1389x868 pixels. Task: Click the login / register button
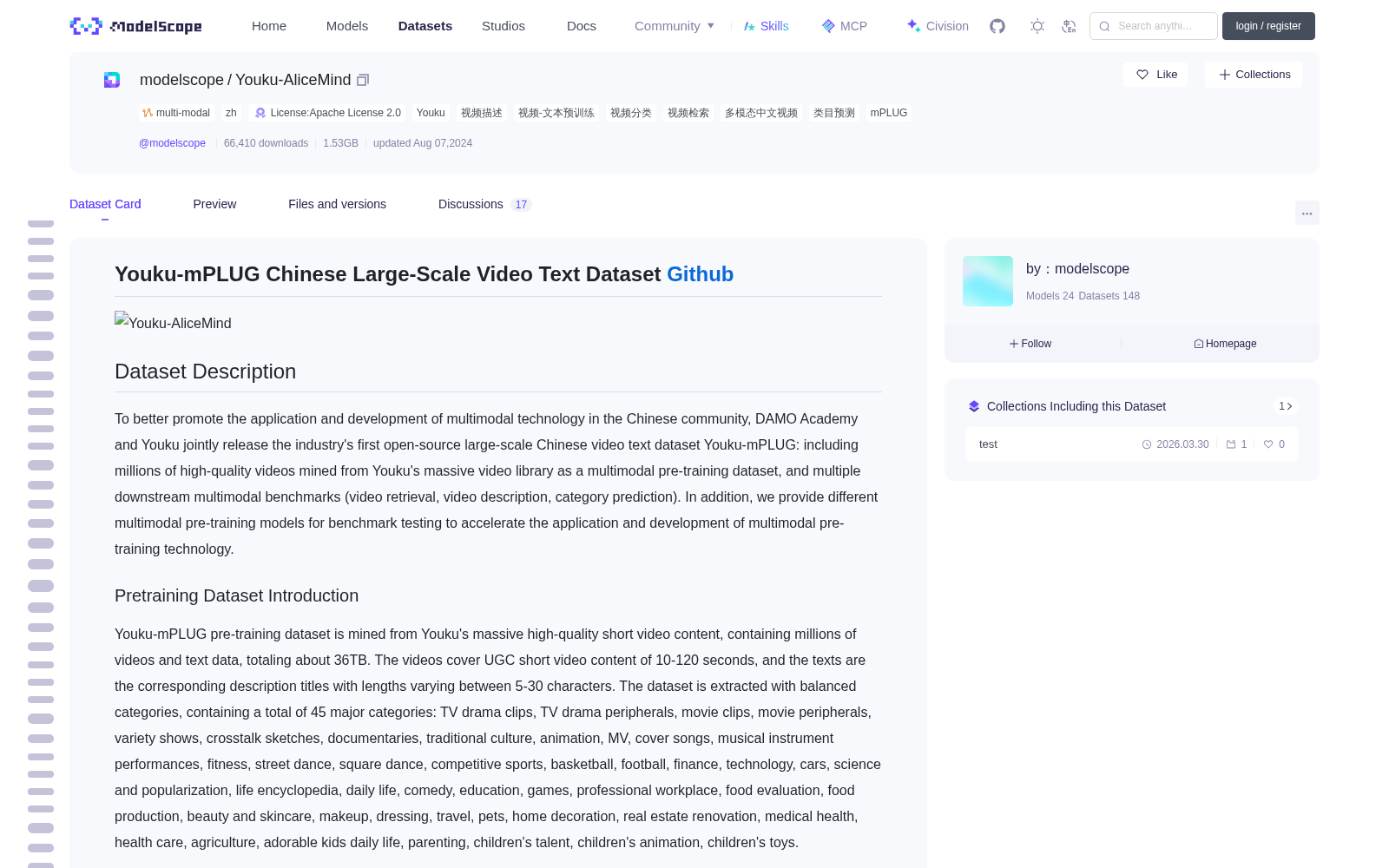(x=1268, y=26)
